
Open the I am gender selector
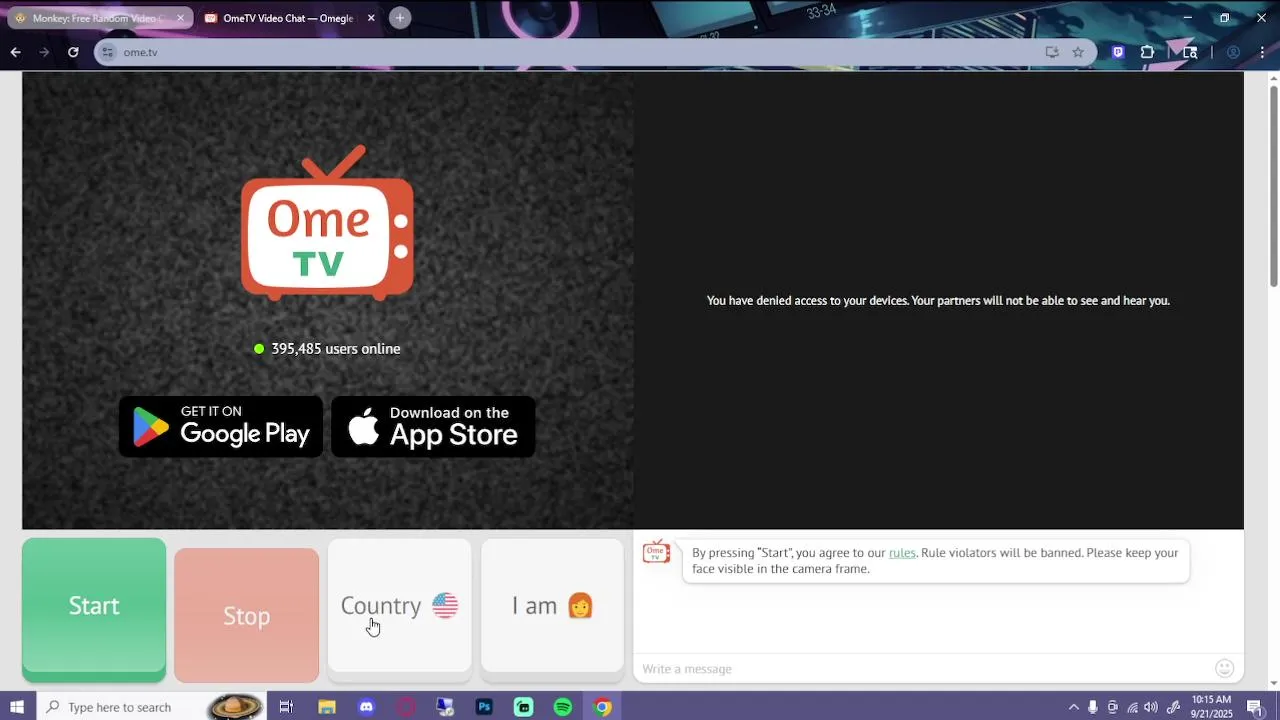(552, 606)
